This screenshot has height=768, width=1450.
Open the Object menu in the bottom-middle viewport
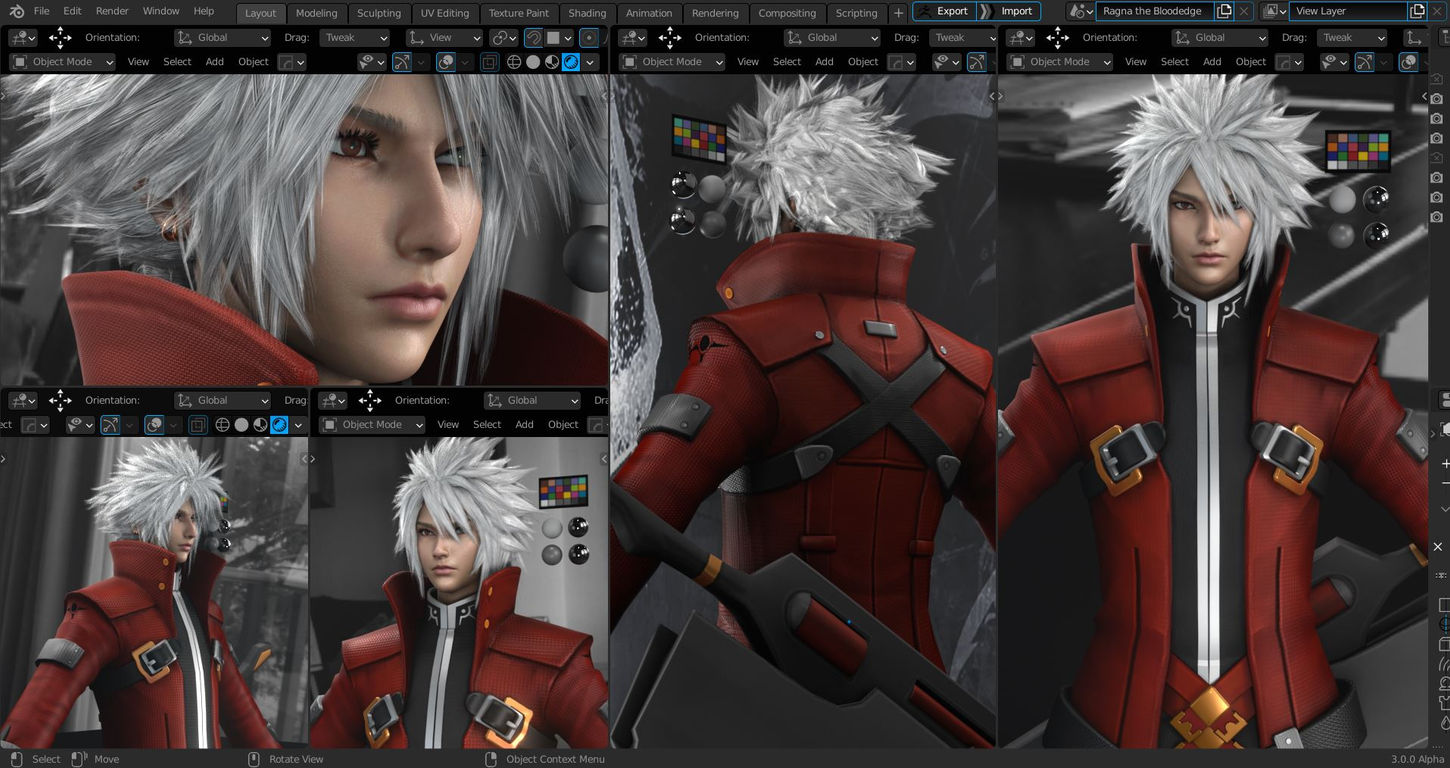click(563, 425)
